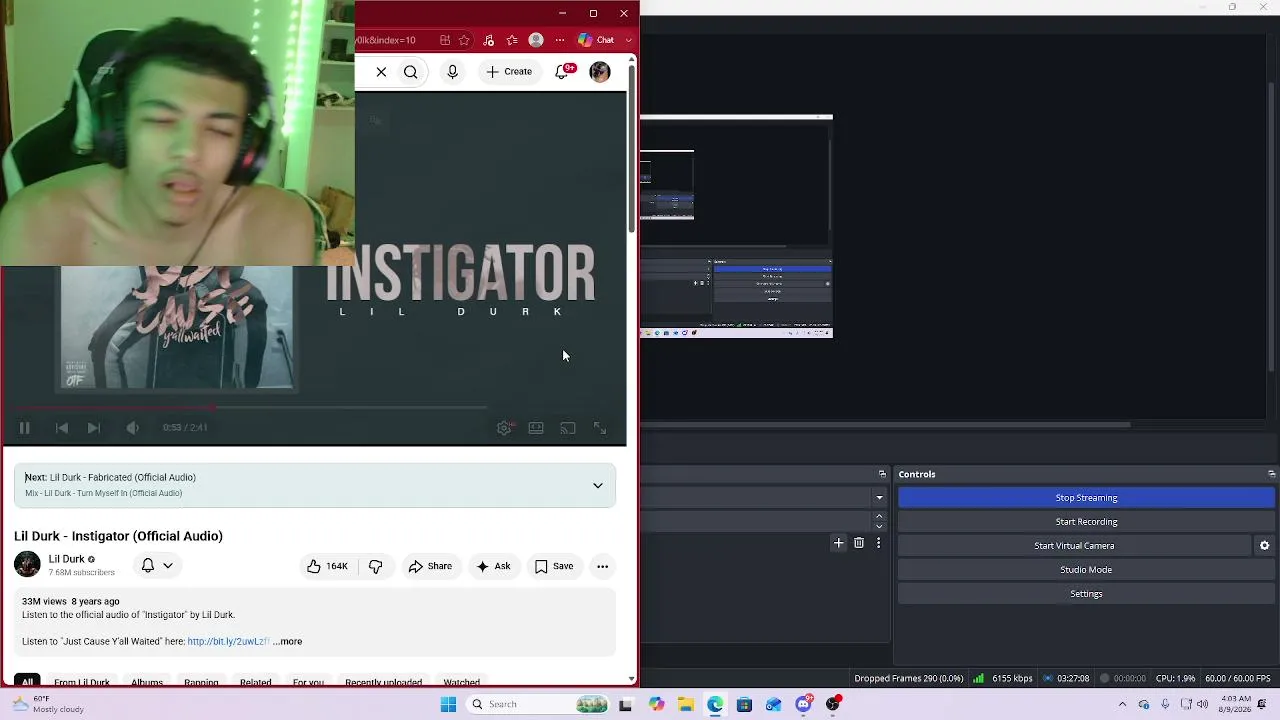1280x720 pixels.
Task: Dislike the Instigator video
Action: click(x=375, y=566)
